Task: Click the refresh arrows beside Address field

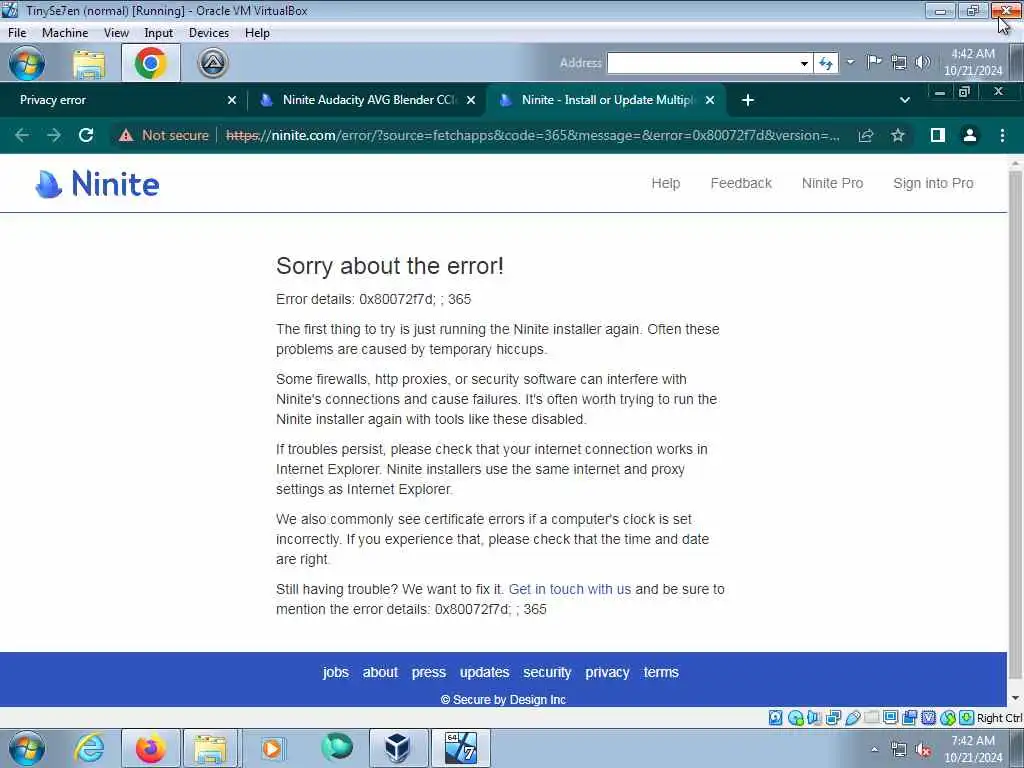Action: pyautogui.click(x=826, y=63)
